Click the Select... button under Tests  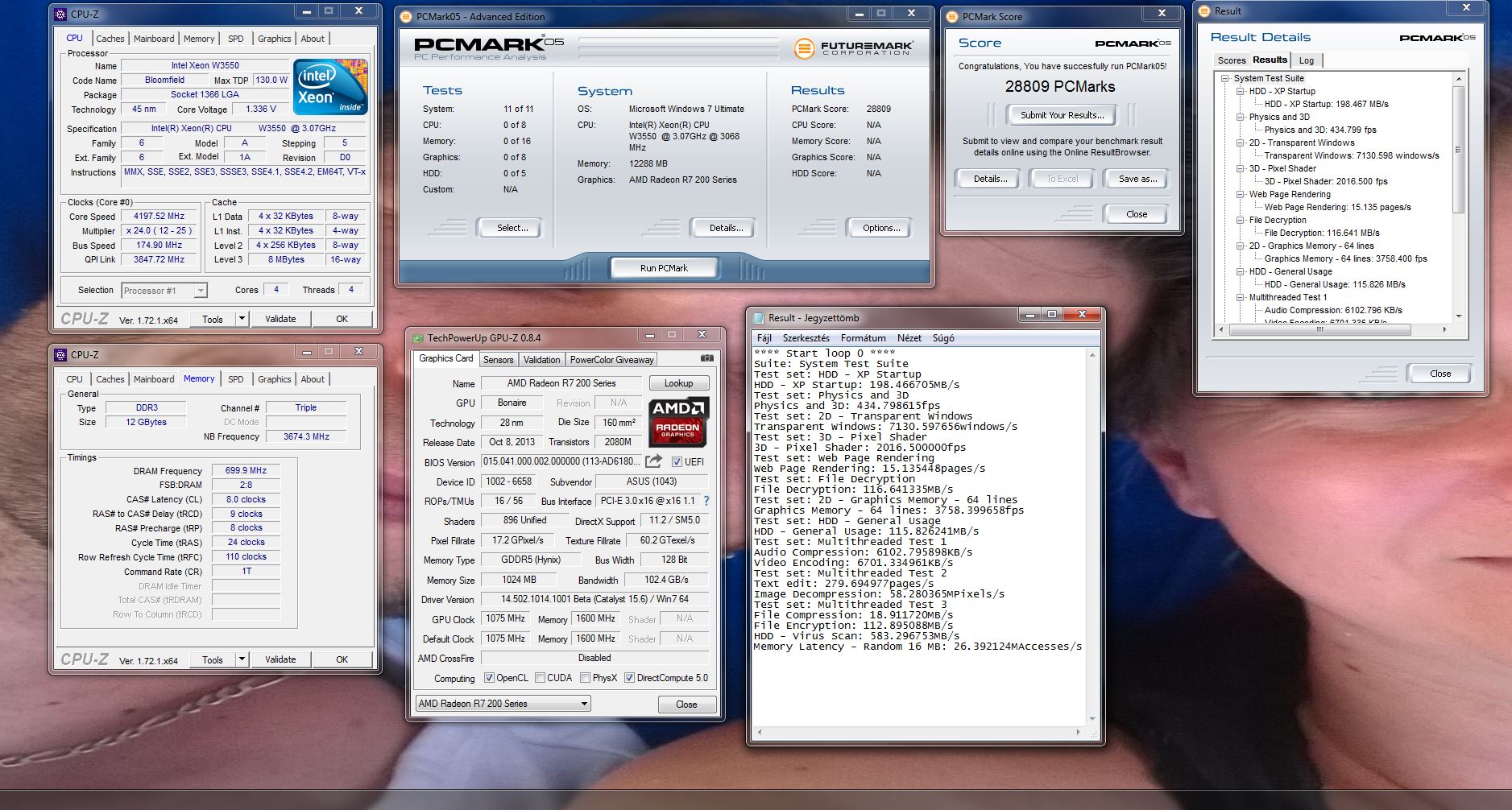coord(512,228)
